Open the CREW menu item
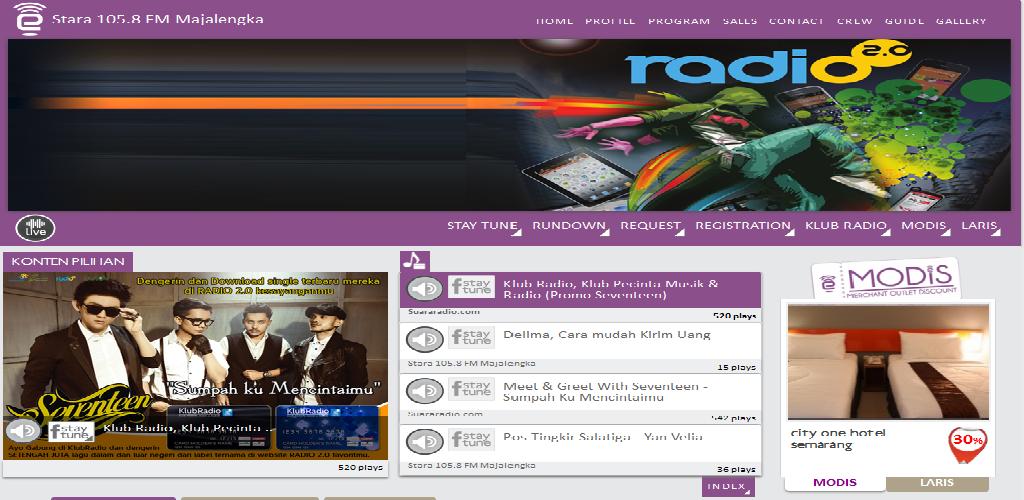The width and height of the screenshot is (1024, 500). (x=854, y=21)
